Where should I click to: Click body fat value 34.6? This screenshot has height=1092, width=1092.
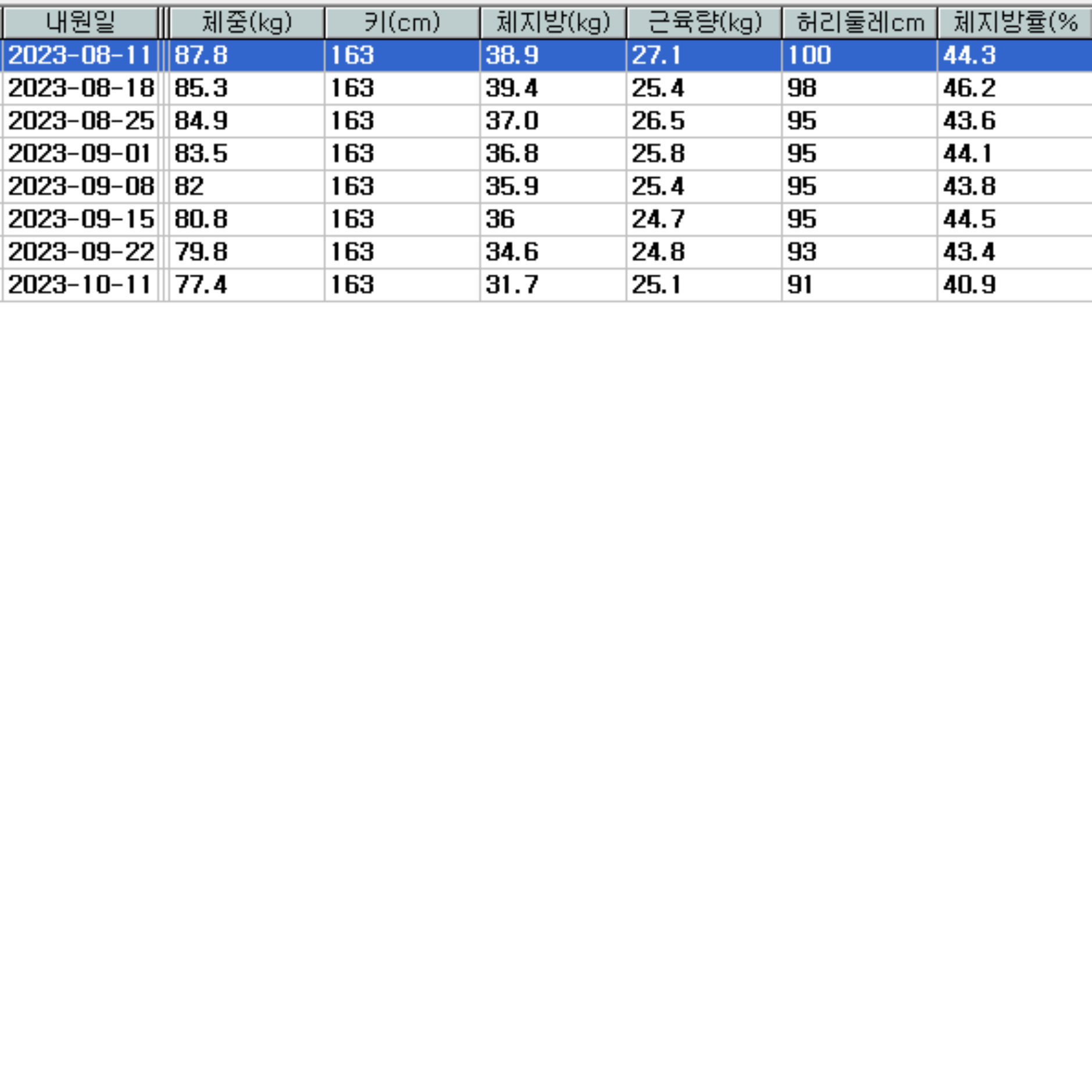[512, 252]
